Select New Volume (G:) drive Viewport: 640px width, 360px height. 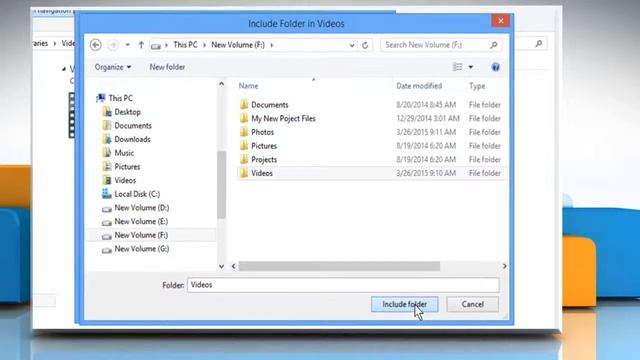(x=141, y=249)
